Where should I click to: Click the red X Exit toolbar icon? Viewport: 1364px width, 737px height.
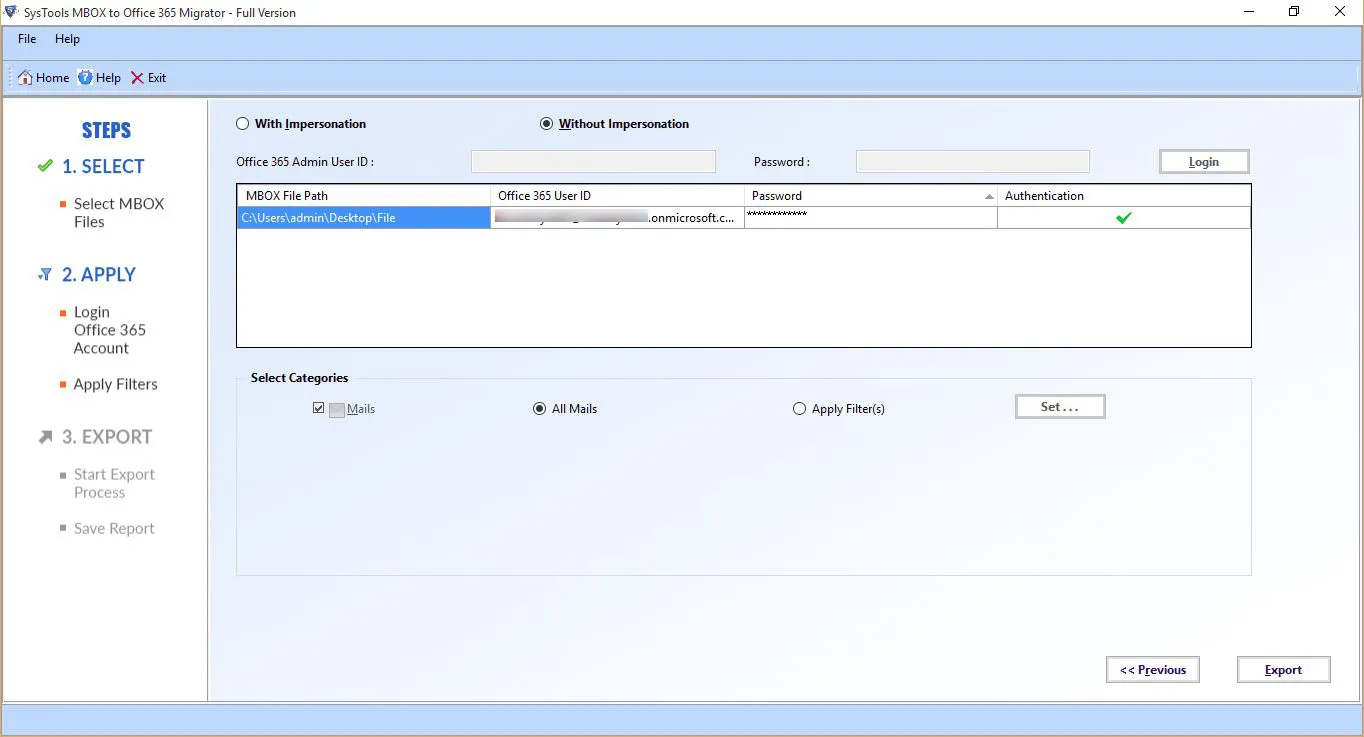pos(137,78)
